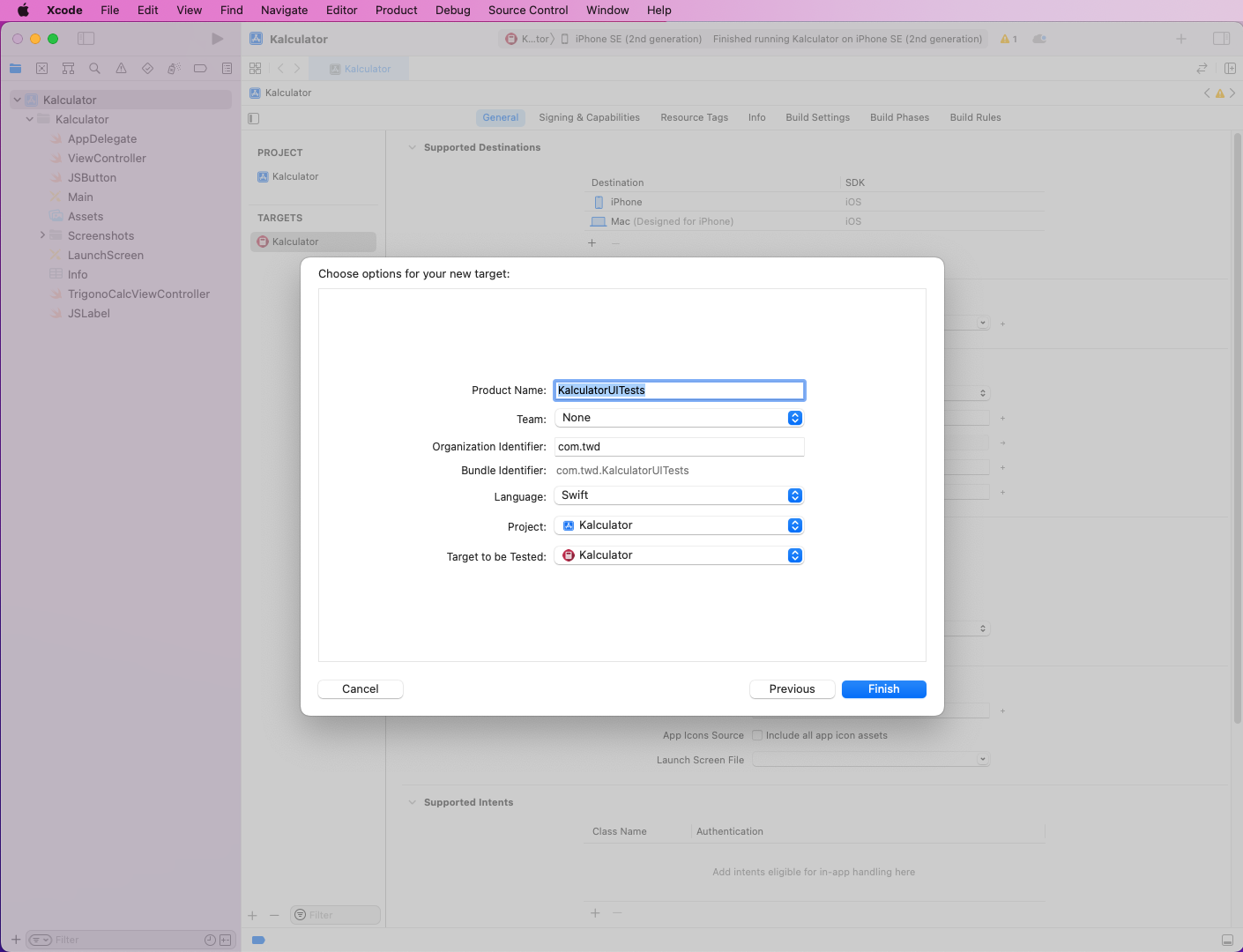
Task: Remove the selected target with minus
Action: coord(274,916)
